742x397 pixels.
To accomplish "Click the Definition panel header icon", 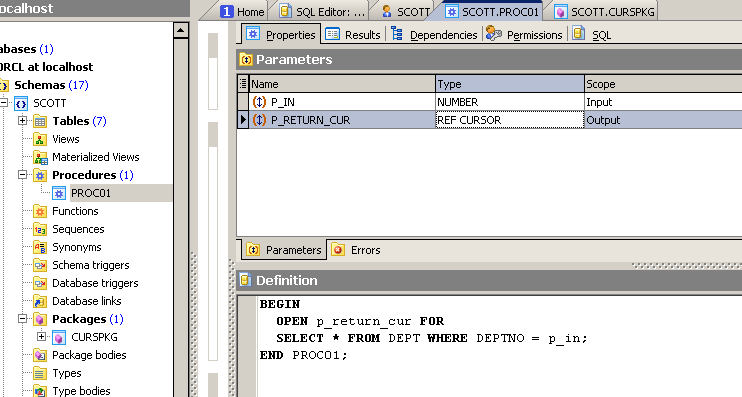I will tap(245, 280).
